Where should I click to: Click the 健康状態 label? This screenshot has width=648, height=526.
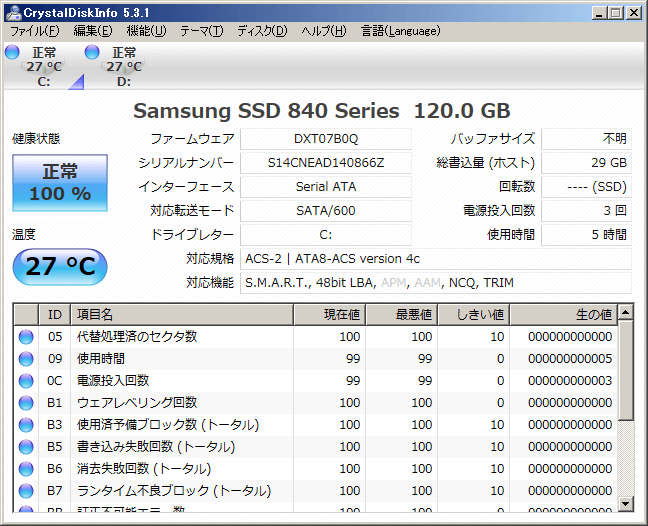click(x=36, y=139)
